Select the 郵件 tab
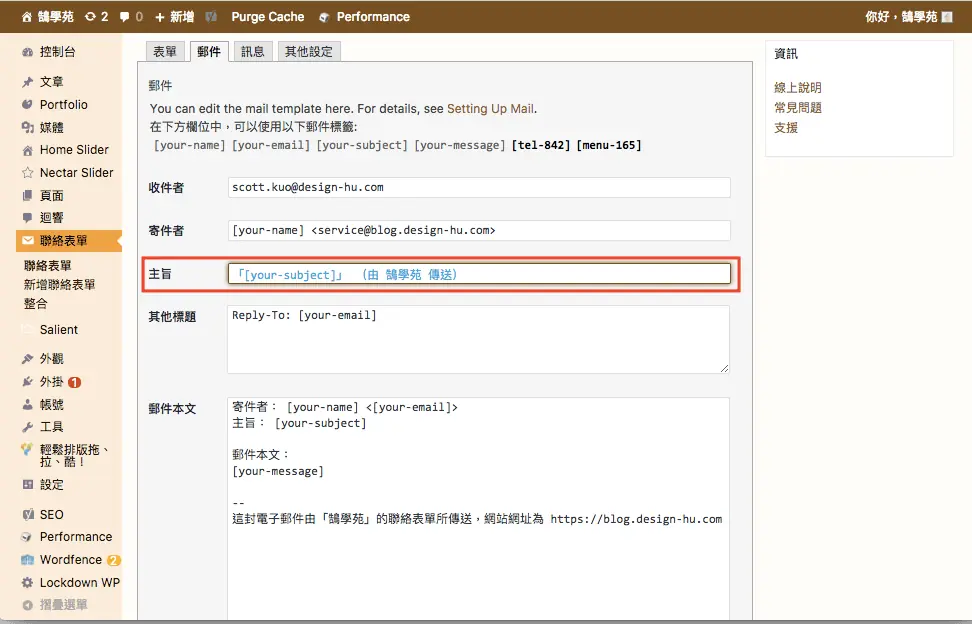The width and height of the screenshot is (972, 624). tap(209, 51)
